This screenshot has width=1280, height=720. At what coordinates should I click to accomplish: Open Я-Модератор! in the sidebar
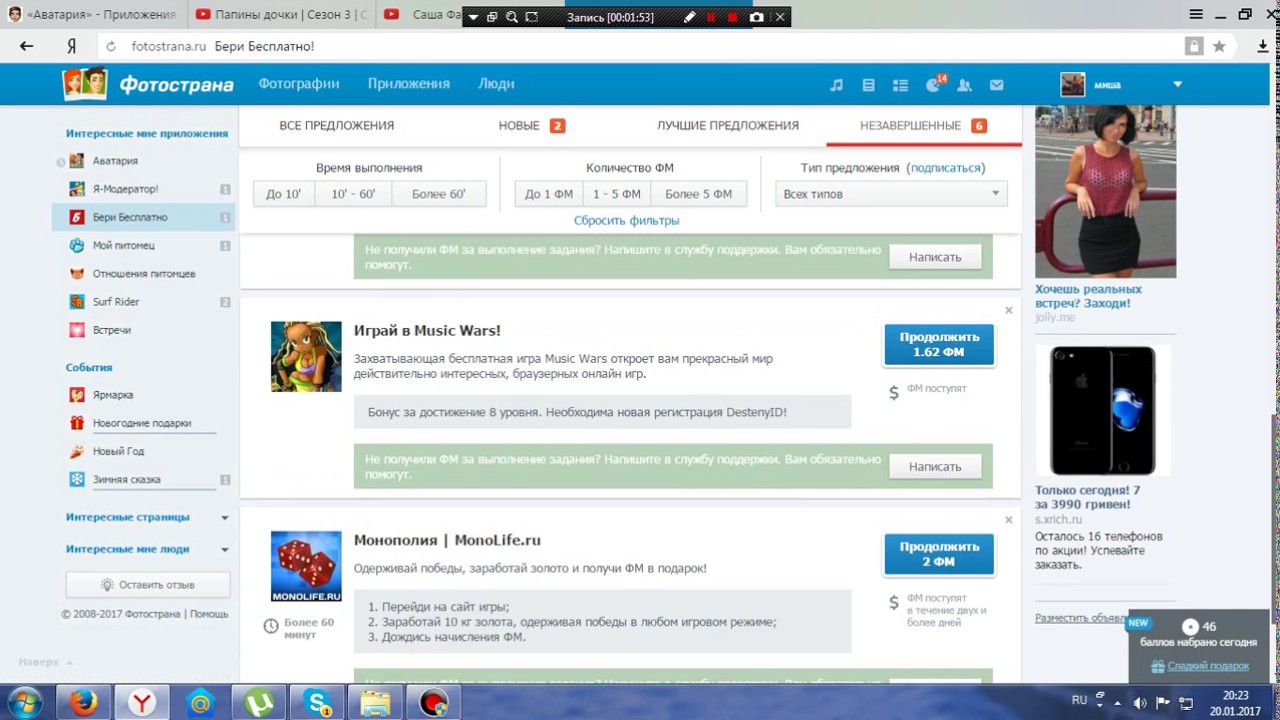125,189
